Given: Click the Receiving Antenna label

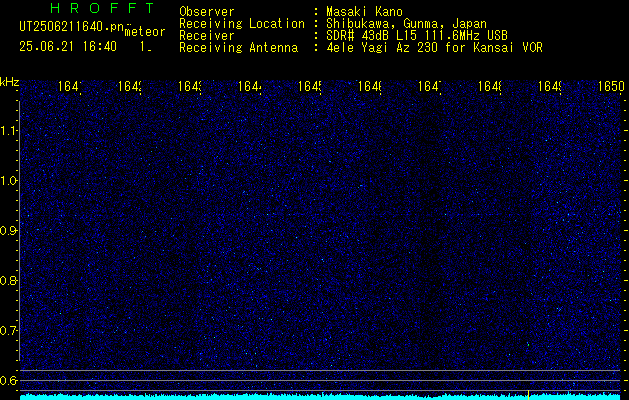Looking at the screenshot, I should (x=239, y=48).
